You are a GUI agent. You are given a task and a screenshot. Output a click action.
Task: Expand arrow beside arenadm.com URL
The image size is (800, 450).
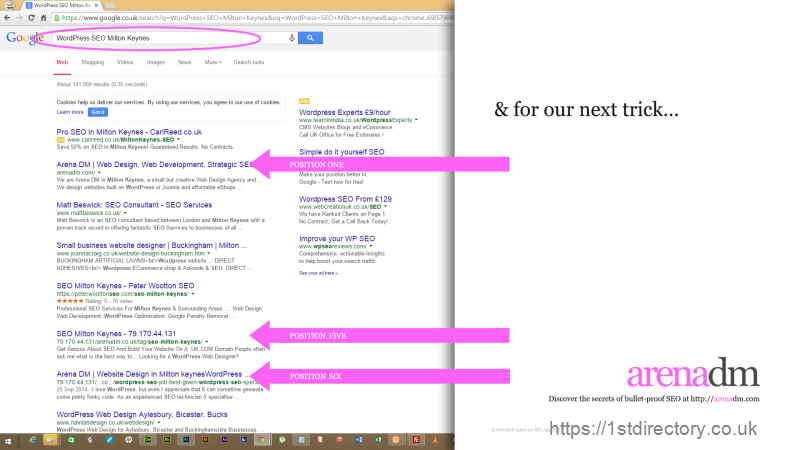[99, 172]
